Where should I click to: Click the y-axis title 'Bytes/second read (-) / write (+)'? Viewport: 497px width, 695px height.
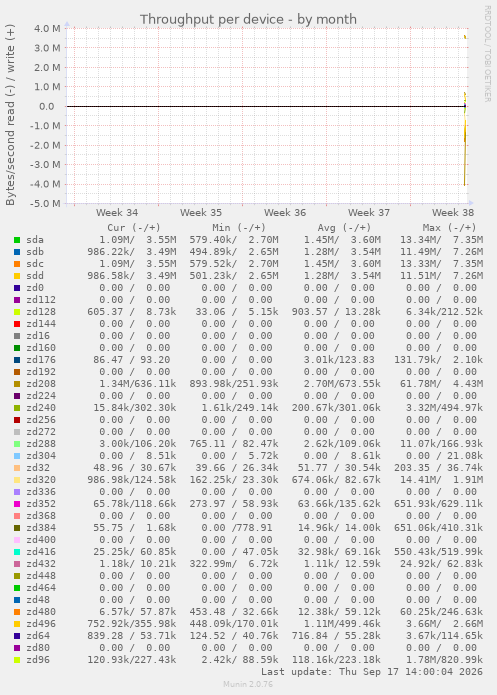point(10,115)
